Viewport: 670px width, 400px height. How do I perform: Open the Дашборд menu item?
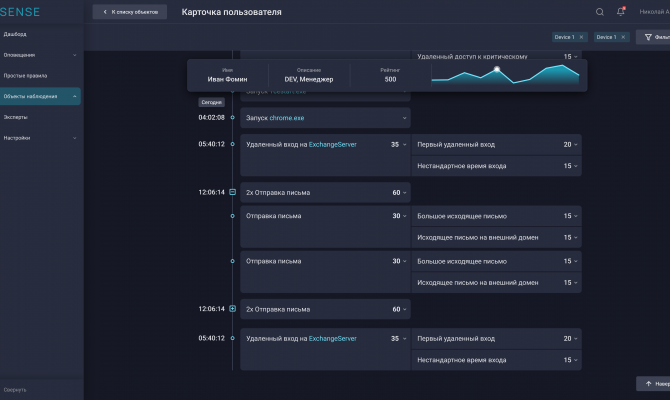pyautogui.click(x=15, y=34)
